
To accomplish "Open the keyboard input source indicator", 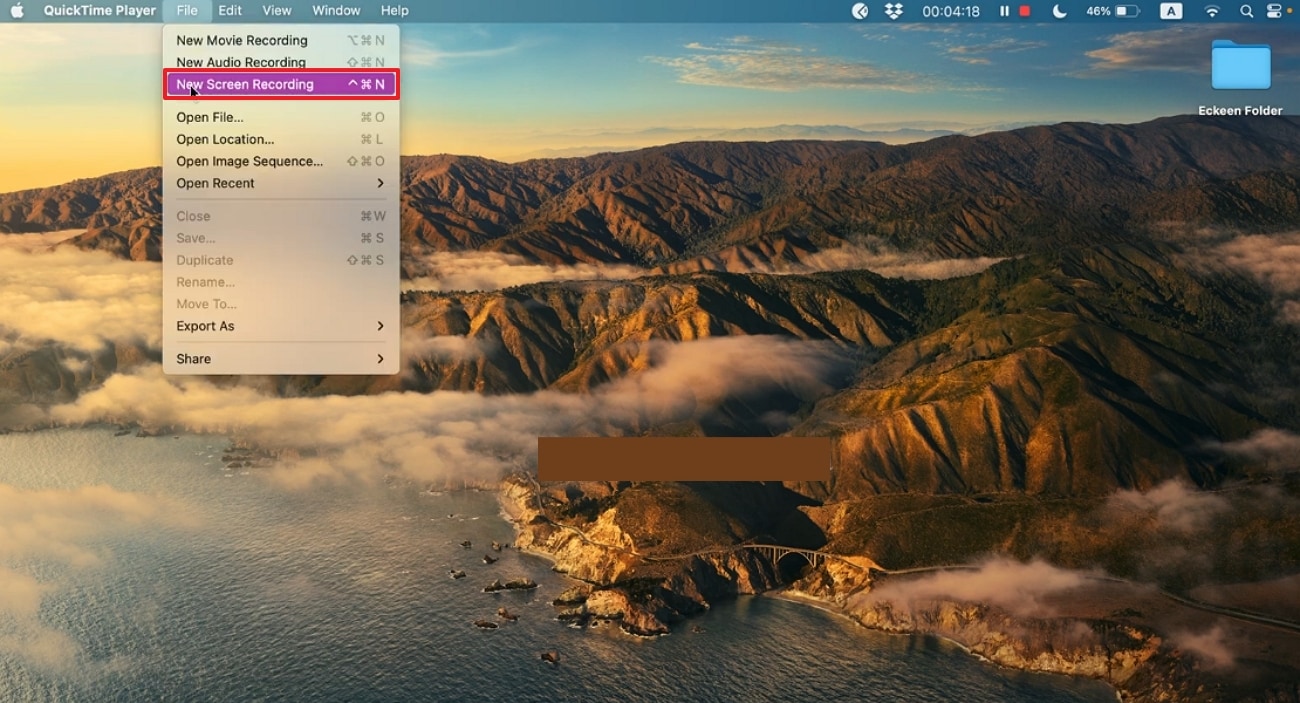I will (x=1171, y=11).
